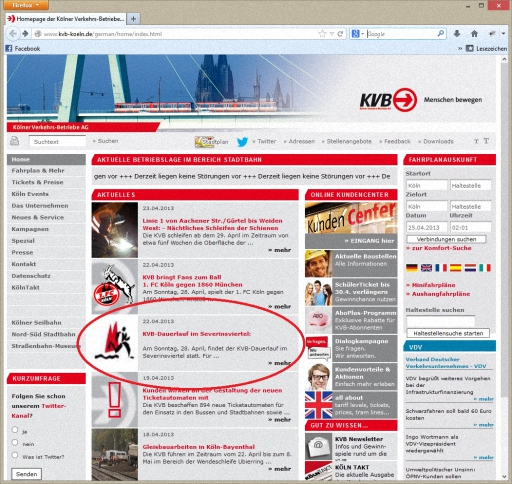Viewport: 512px width, 484px height.
Task: Select the German flag language icon
Action: pyautogui.click(x=412, y=268)
